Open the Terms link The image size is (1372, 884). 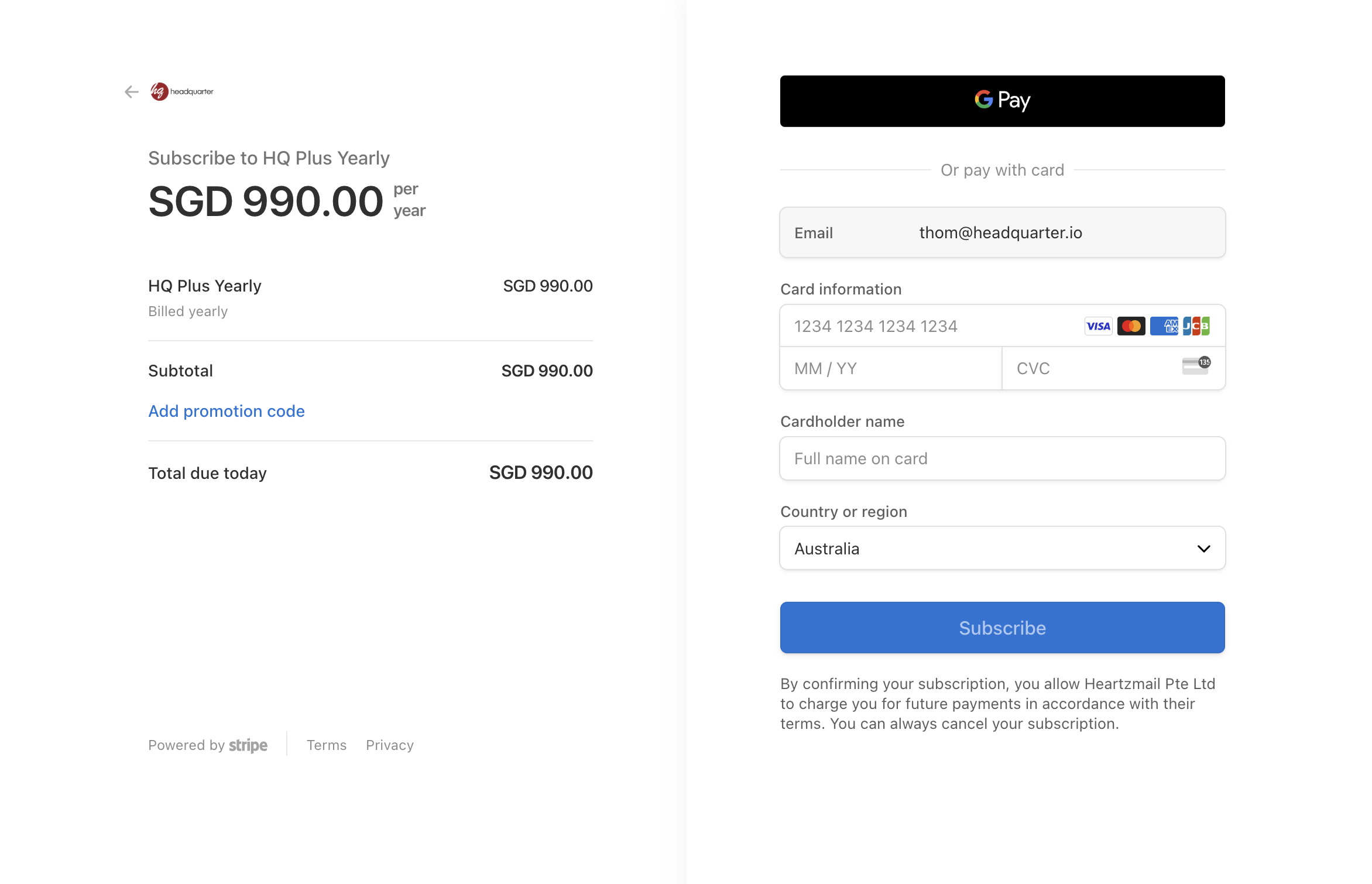(327, 745)
